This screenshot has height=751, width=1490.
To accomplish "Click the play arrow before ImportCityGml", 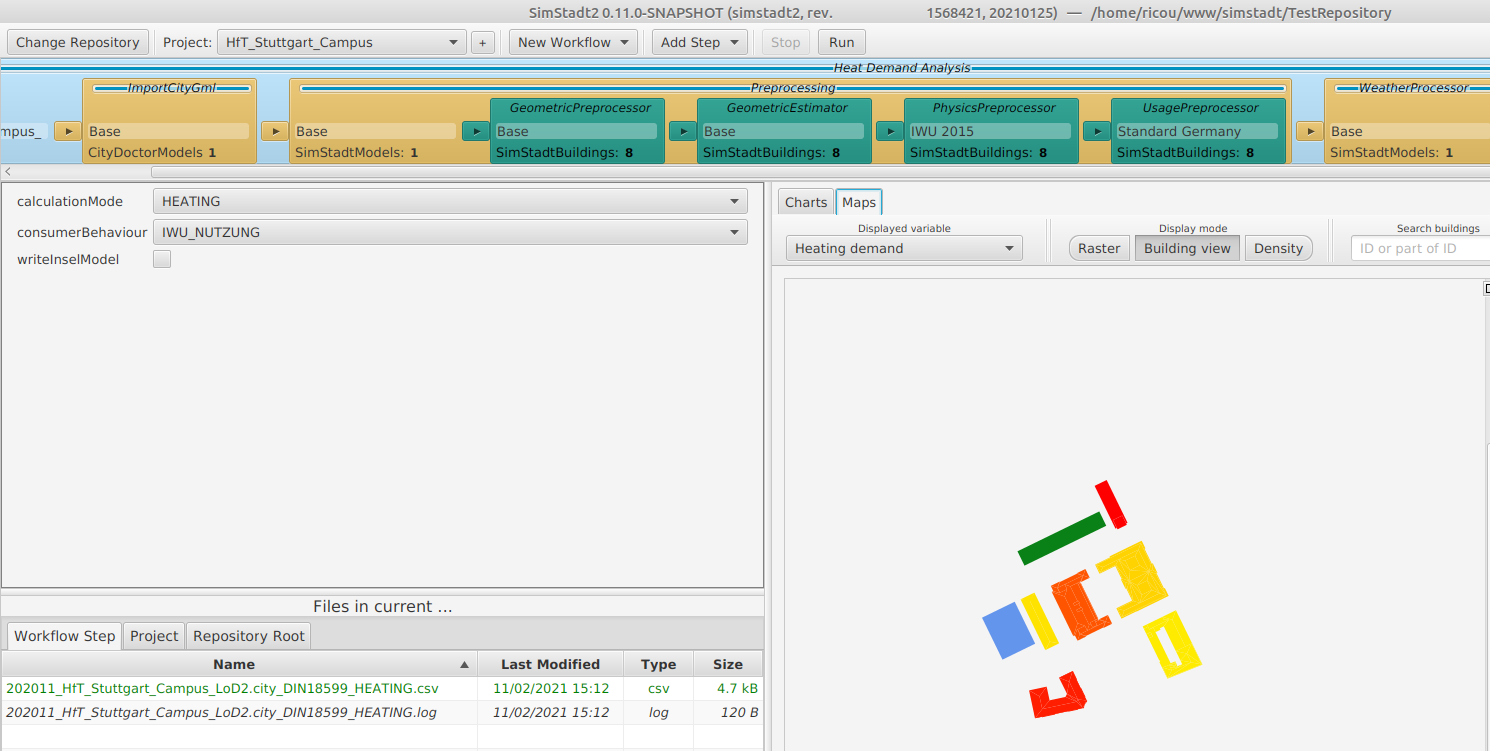I will coord(67,131).
